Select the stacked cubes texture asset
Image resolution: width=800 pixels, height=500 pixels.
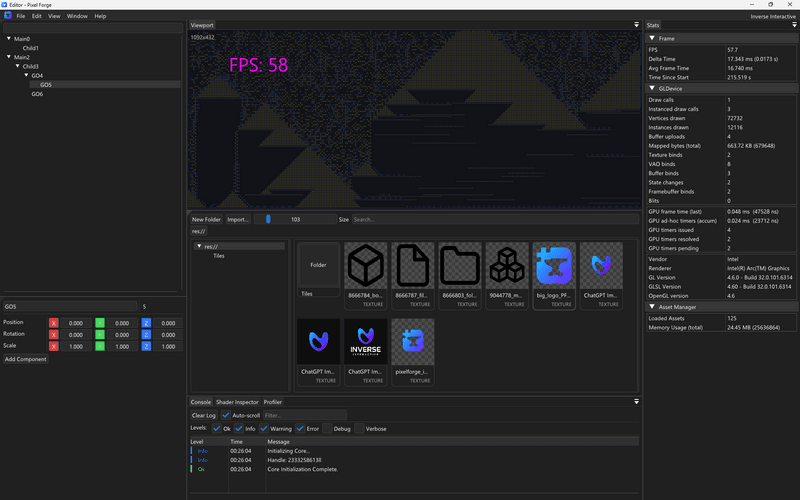point(507,268)
